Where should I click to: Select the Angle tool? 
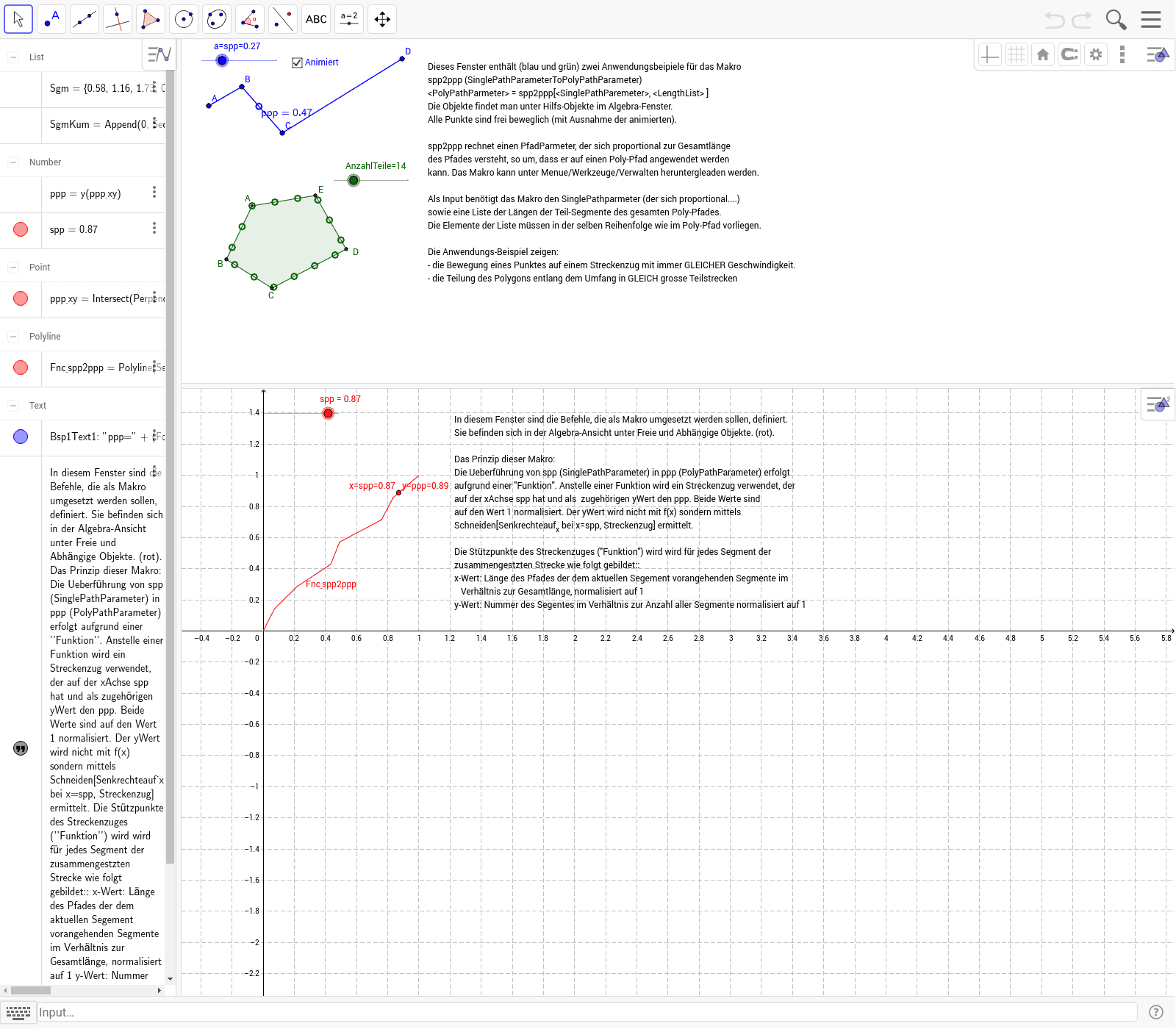[250, 19]
